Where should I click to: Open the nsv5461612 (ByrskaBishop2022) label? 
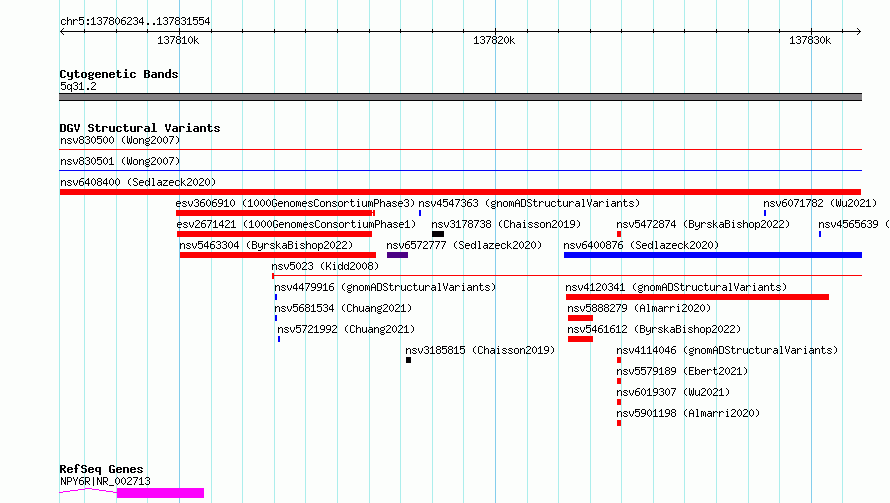tap(654, 329)
